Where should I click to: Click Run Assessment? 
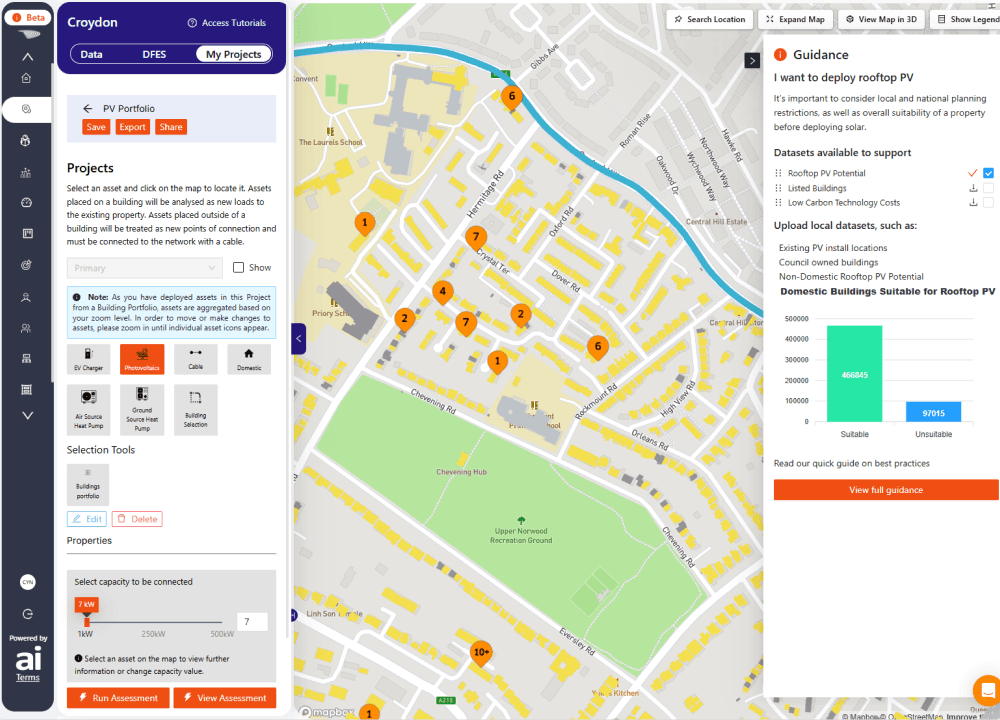(x=118, y=698)
